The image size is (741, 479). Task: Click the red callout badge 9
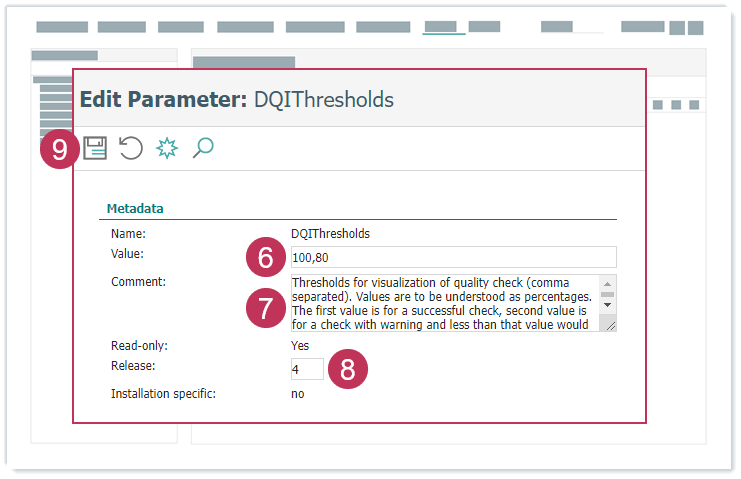(60, 150)
